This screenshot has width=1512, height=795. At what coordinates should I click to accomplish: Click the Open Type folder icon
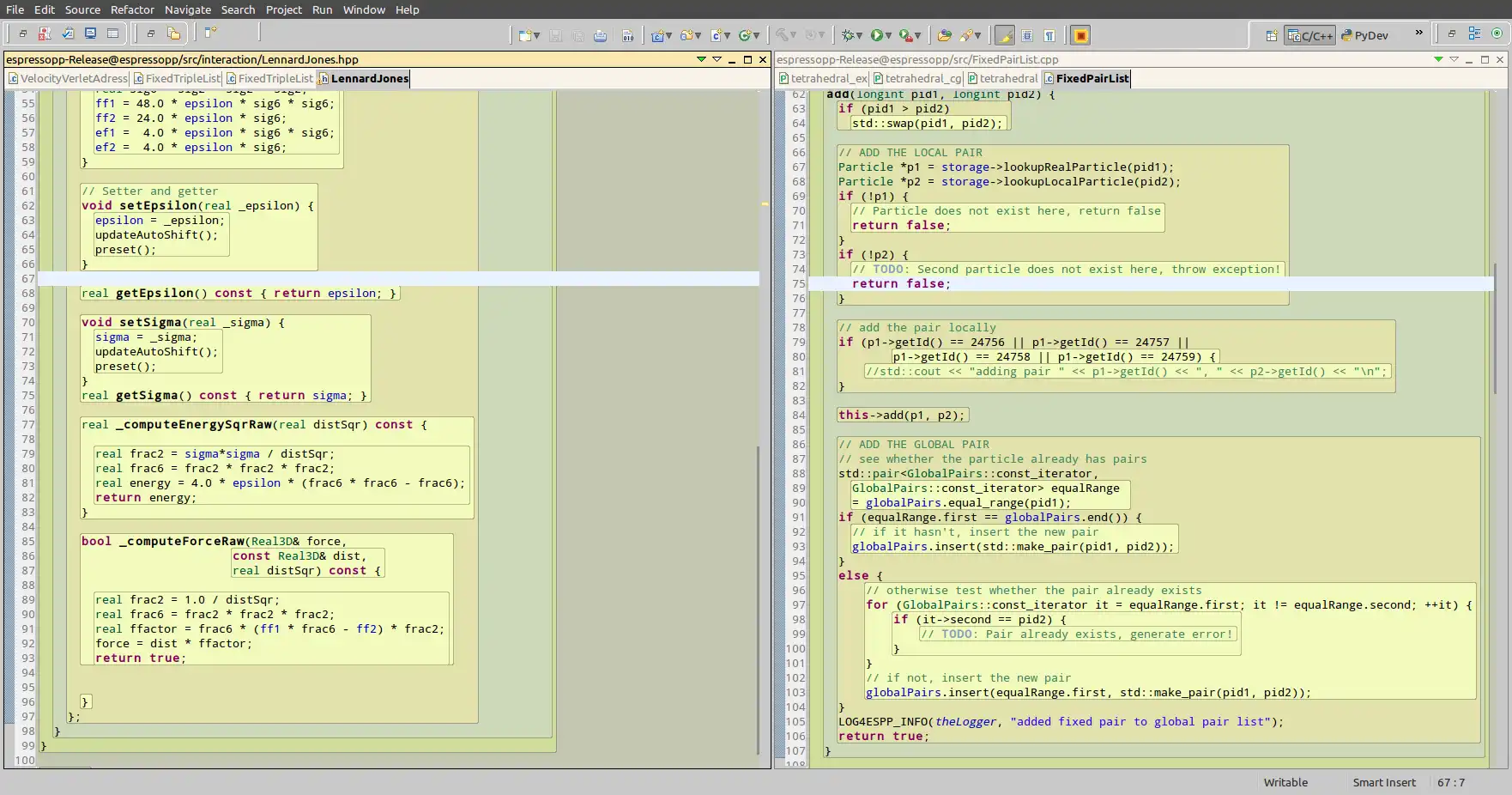pyautogui.click(x=944, y=35)
